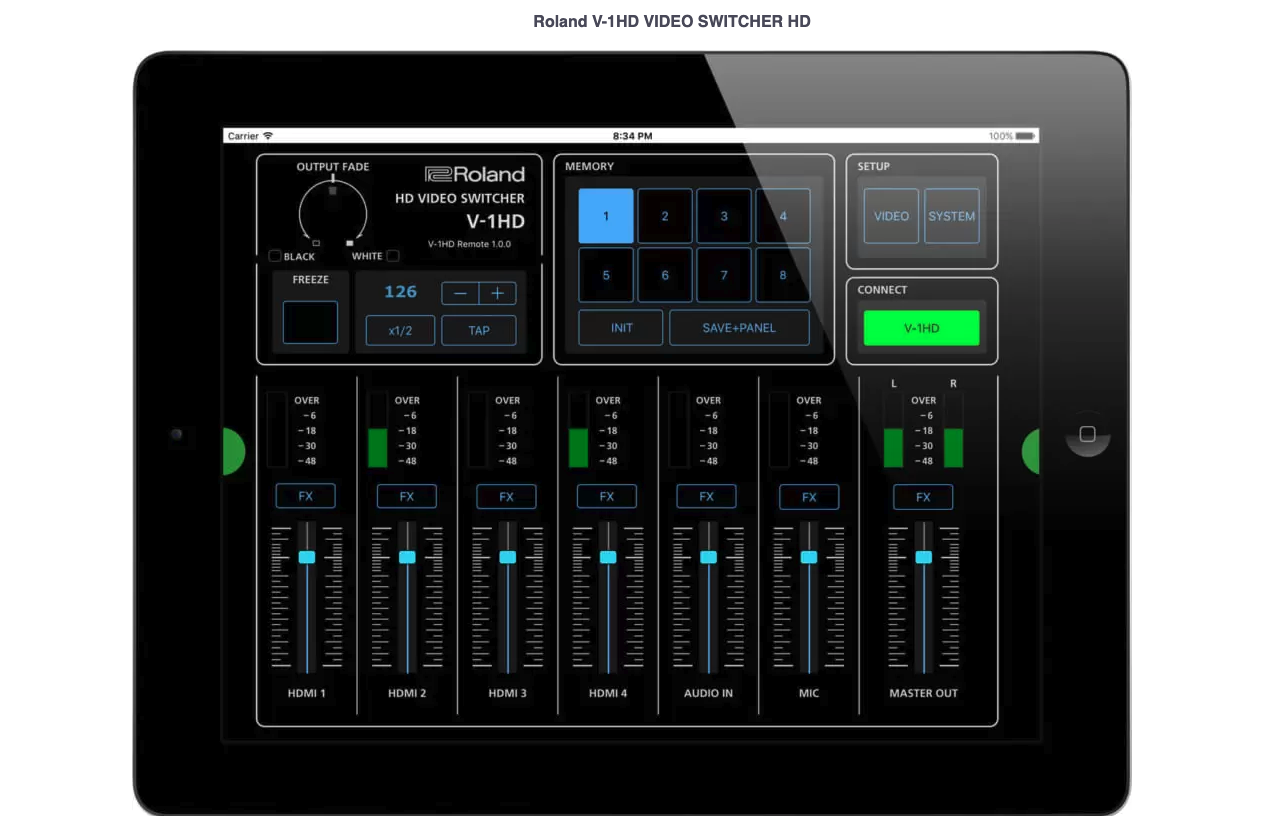Open FX for AUDIO IN channel
Image resolution: width=1272 pixels, height=816 pixels.
tap(707, 496)
